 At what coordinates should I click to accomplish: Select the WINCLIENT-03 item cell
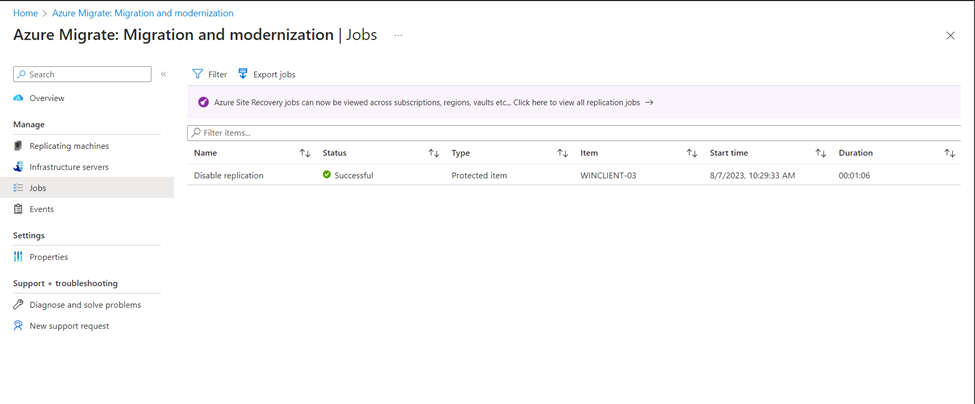click(x=608, y=175)
